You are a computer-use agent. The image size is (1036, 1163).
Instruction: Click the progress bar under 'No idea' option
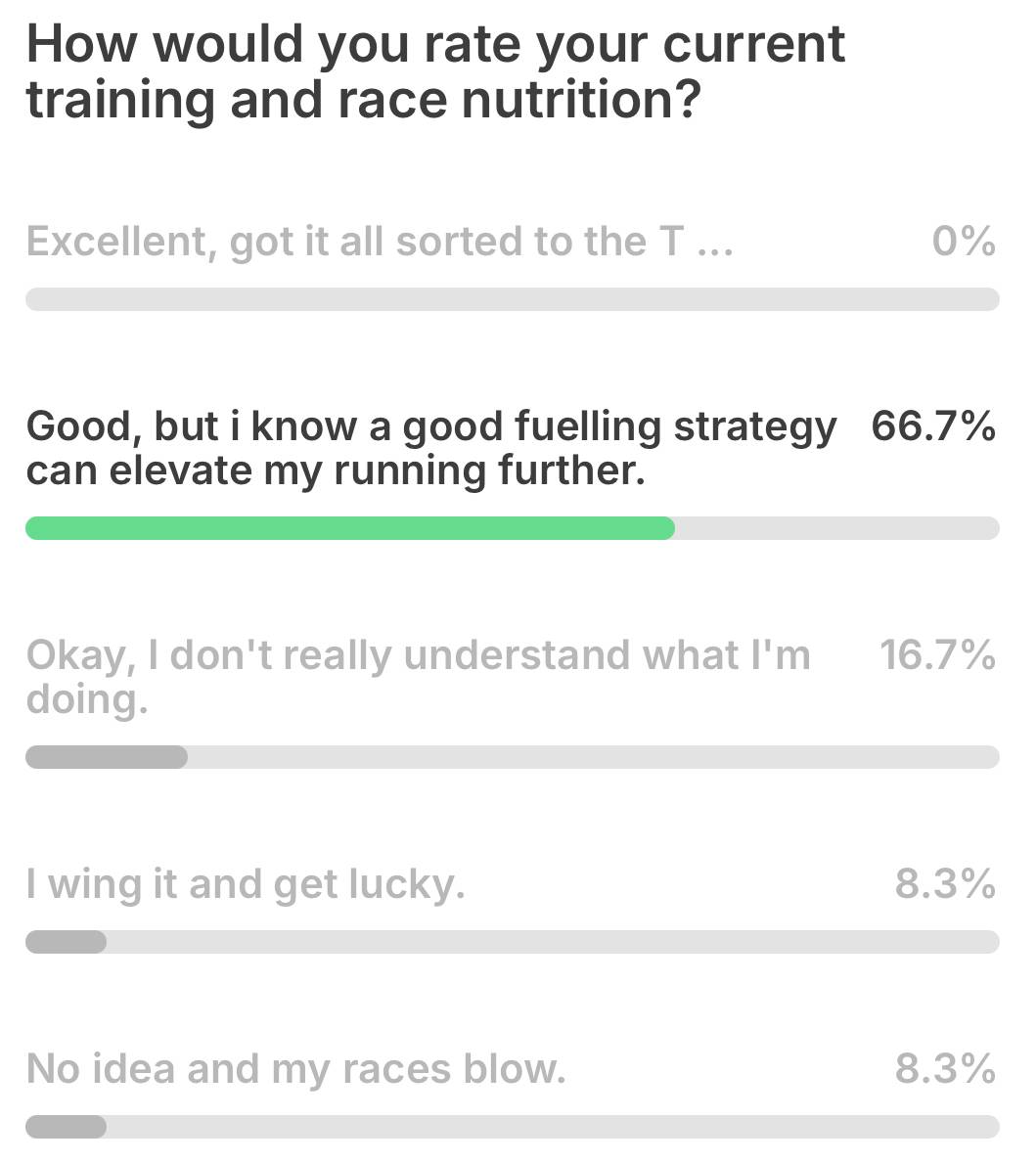[x=513, y=1127]
